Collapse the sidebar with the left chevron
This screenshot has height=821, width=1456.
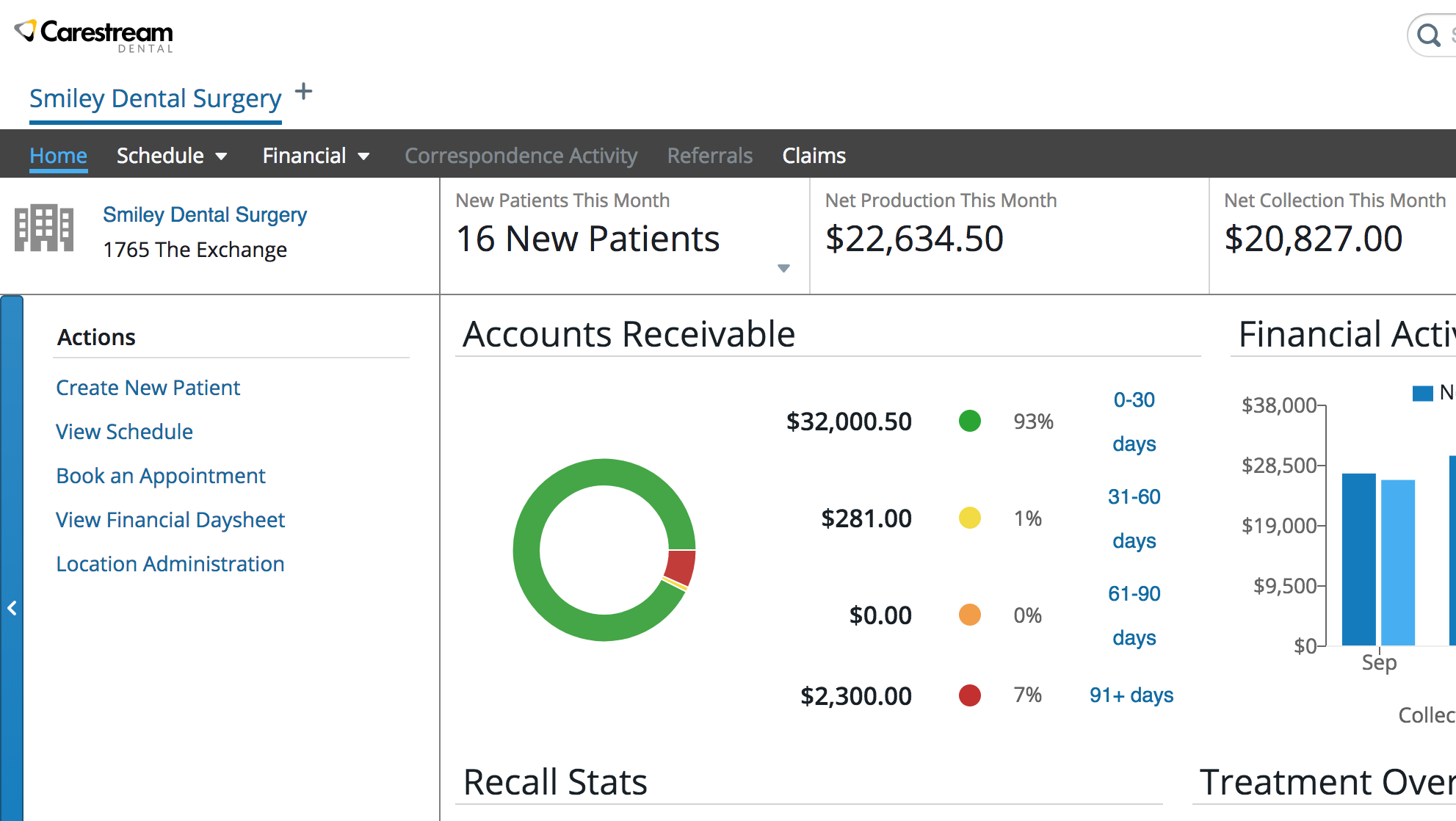tap(12, 608)
